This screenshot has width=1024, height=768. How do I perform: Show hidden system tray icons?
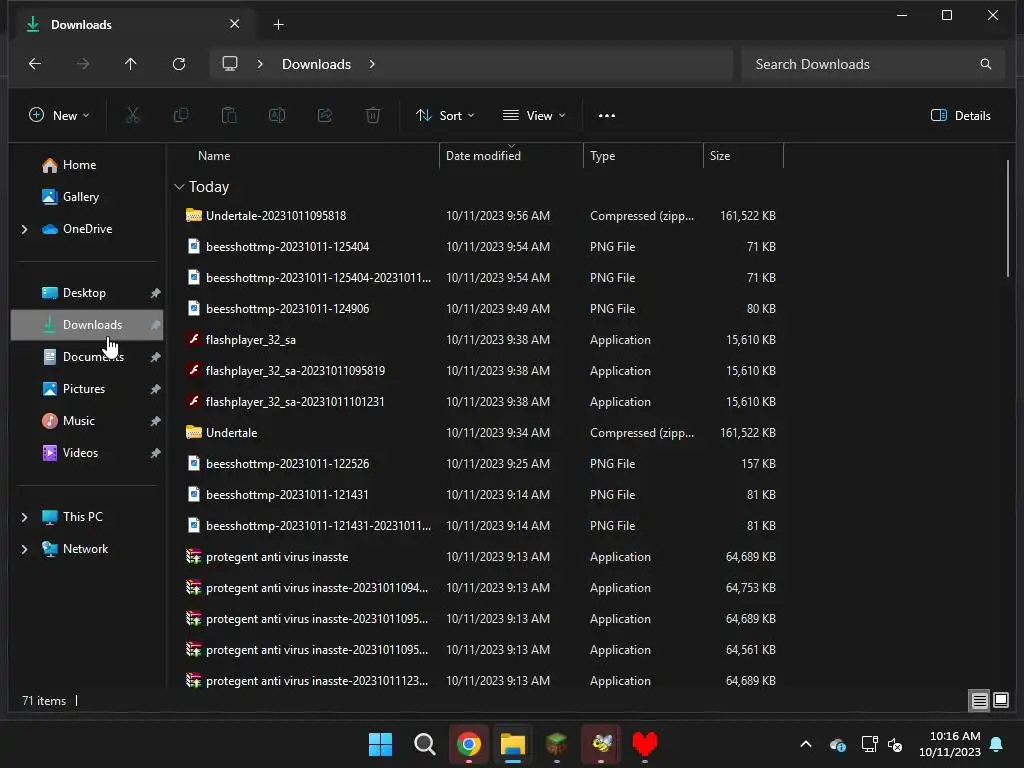point(806,744)
